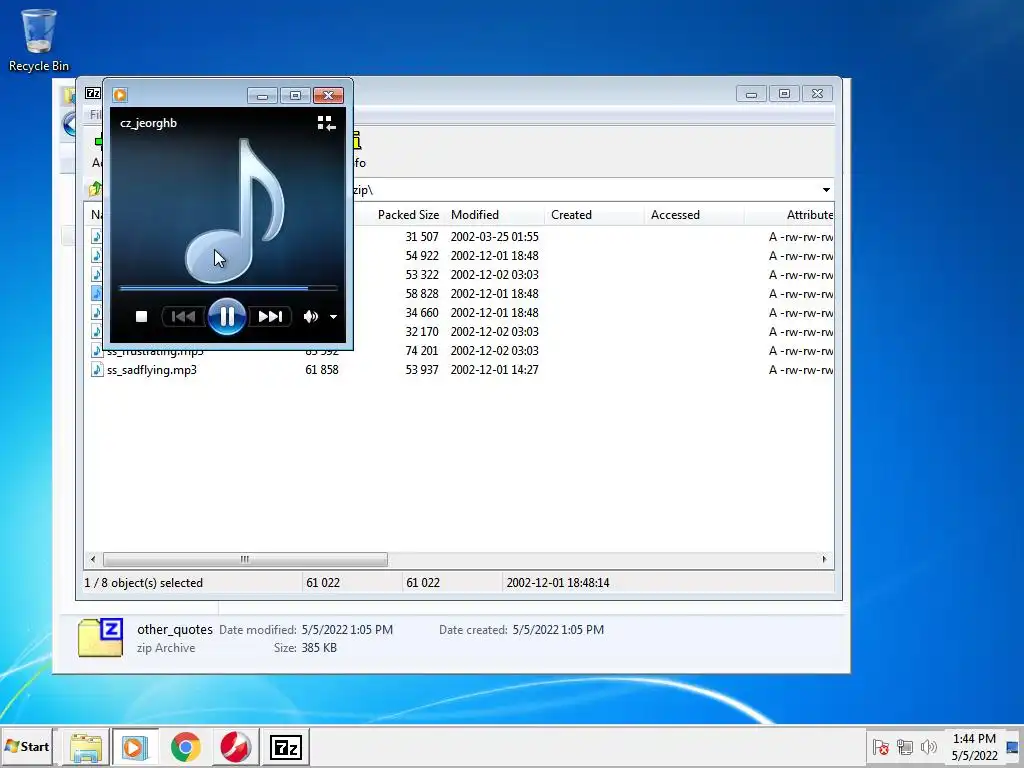The height and width of the screenshot is (768, 1024).
Task: Open the Action Center flag icon
Action: point(880,746)
